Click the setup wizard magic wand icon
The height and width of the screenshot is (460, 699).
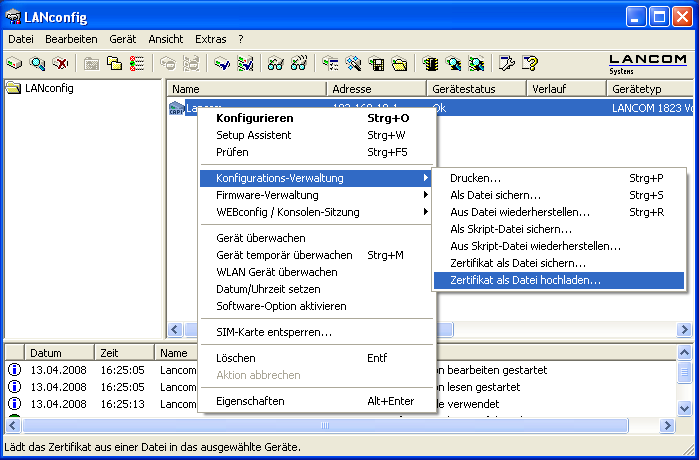[354, 63]
